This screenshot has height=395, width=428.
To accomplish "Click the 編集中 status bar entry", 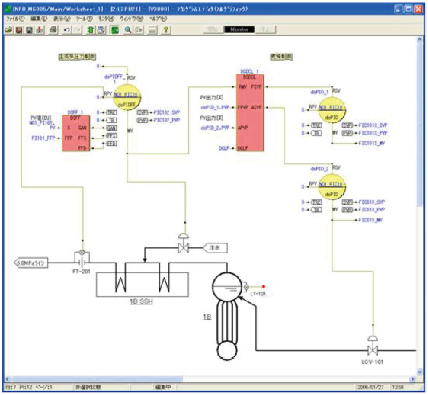I will click(163, 387).
